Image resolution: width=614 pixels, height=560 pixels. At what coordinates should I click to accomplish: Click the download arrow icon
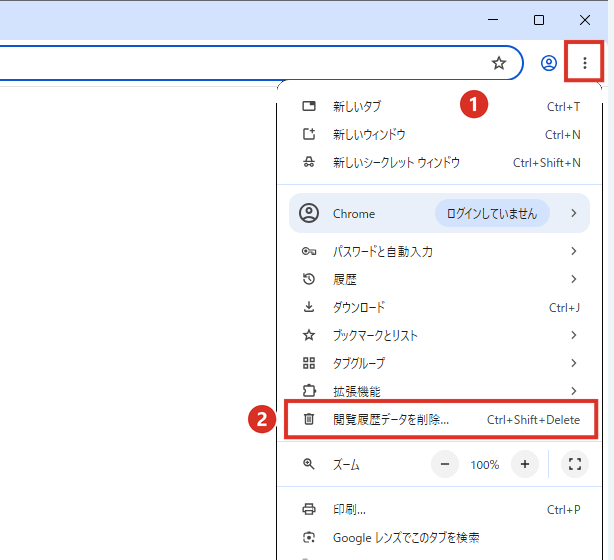pos(309,307)
